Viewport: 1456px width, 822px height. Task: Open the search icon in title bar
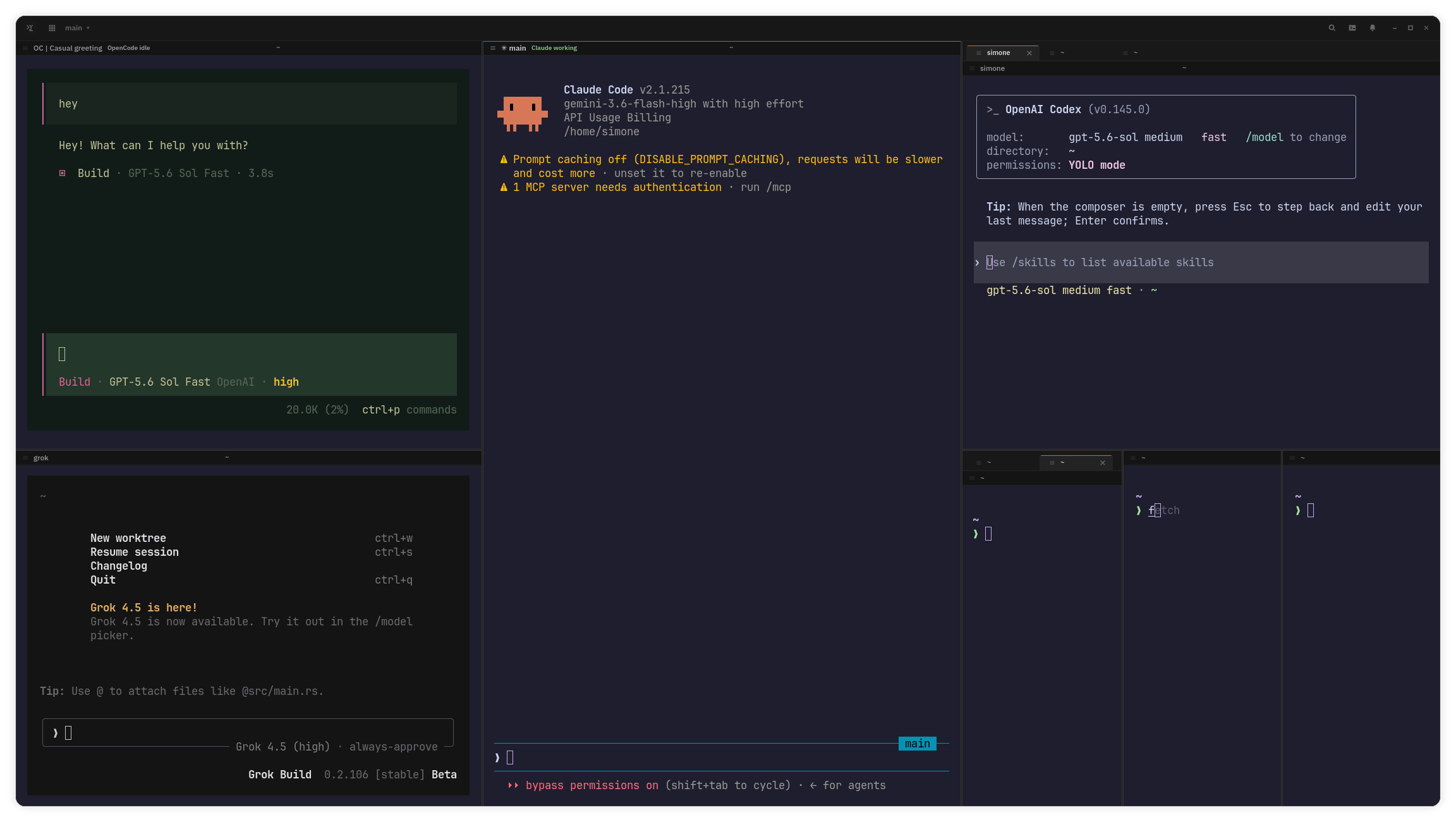coord(1332,28)
